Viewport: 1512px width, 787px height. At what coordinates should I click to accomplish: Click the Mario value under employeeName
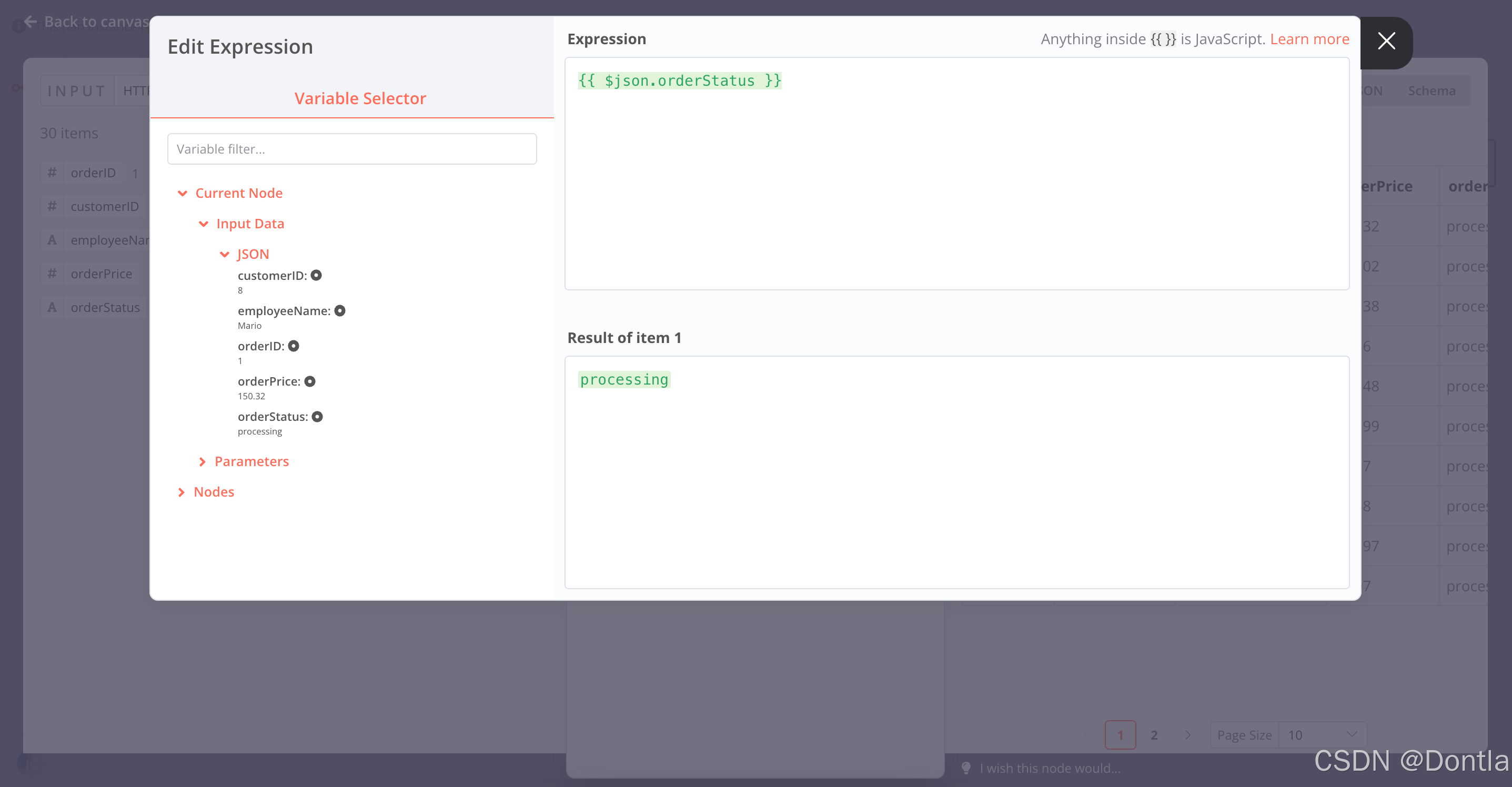click(249, 326)
